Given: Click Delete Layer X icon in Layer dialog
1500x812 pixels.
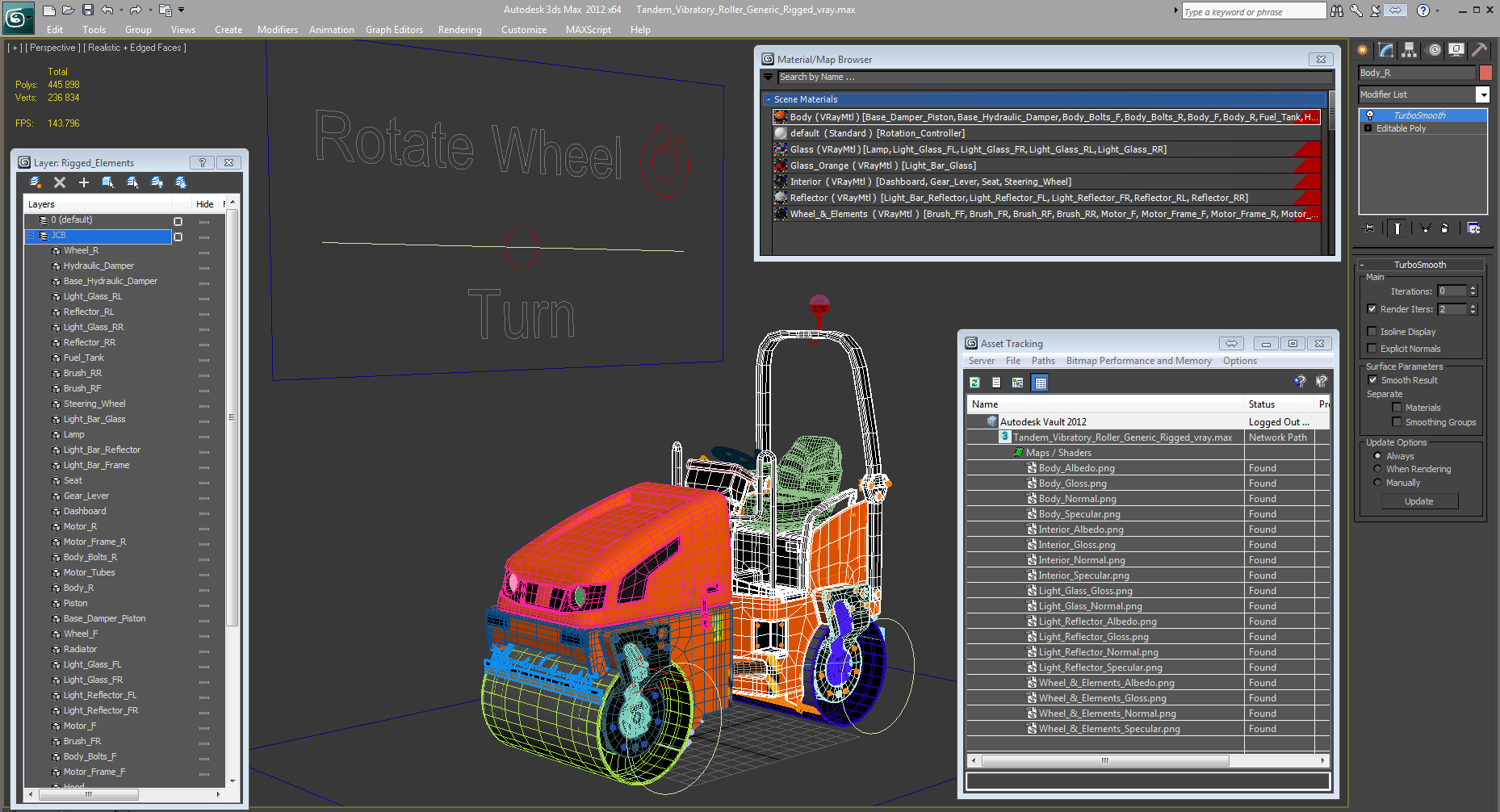Looking at the screenshot, I should [x=60, y=182].
